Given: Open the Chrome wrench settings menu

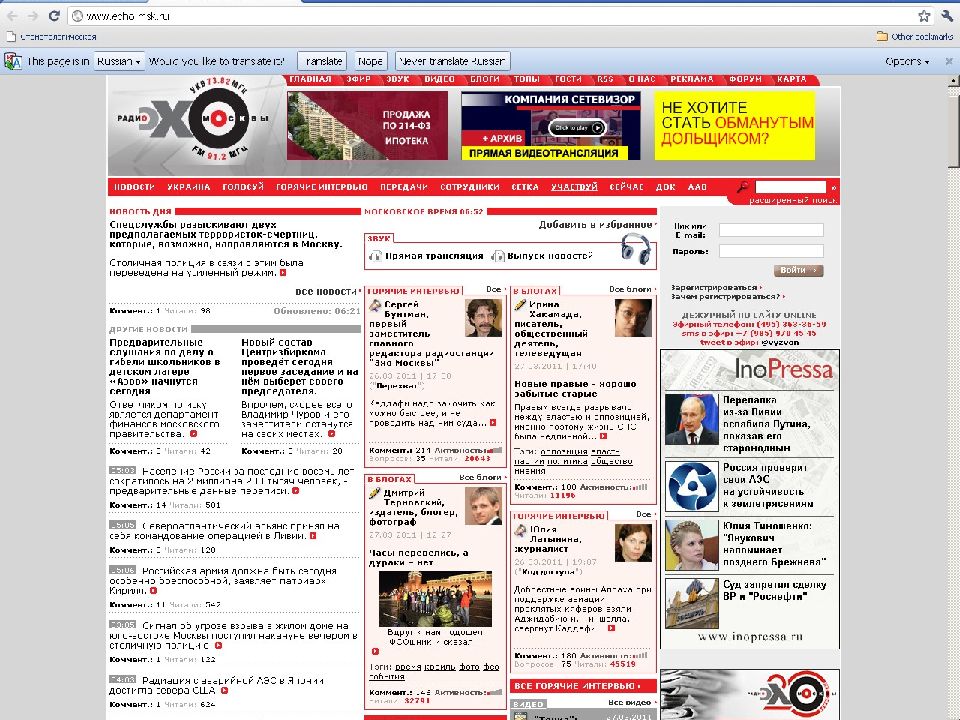Looking at the screenshot, I should [x=946, y=16].
